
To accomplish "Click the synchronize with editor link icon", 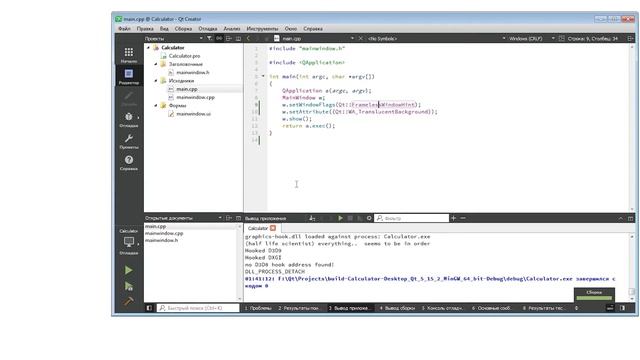I will [219, 38].
